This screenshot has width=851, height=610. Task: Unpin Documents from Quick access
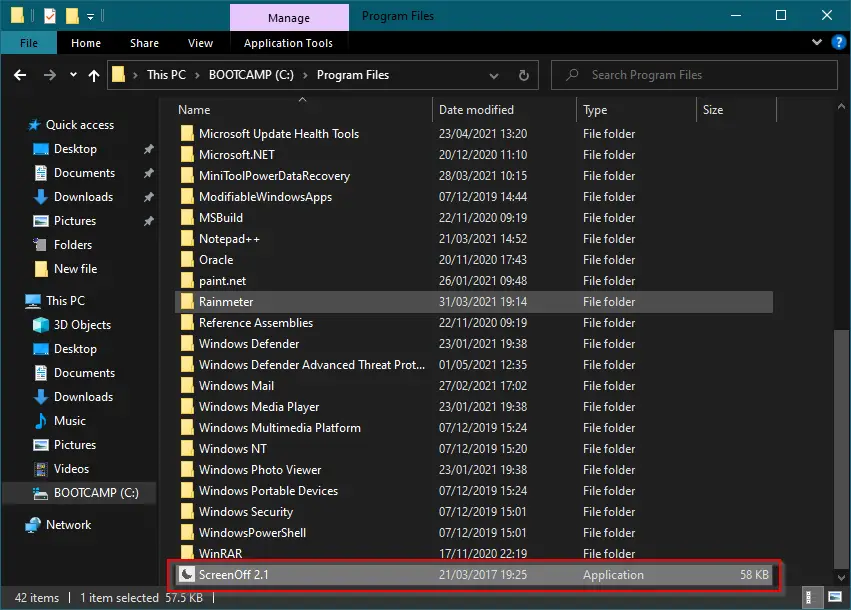tap(149, 173)
